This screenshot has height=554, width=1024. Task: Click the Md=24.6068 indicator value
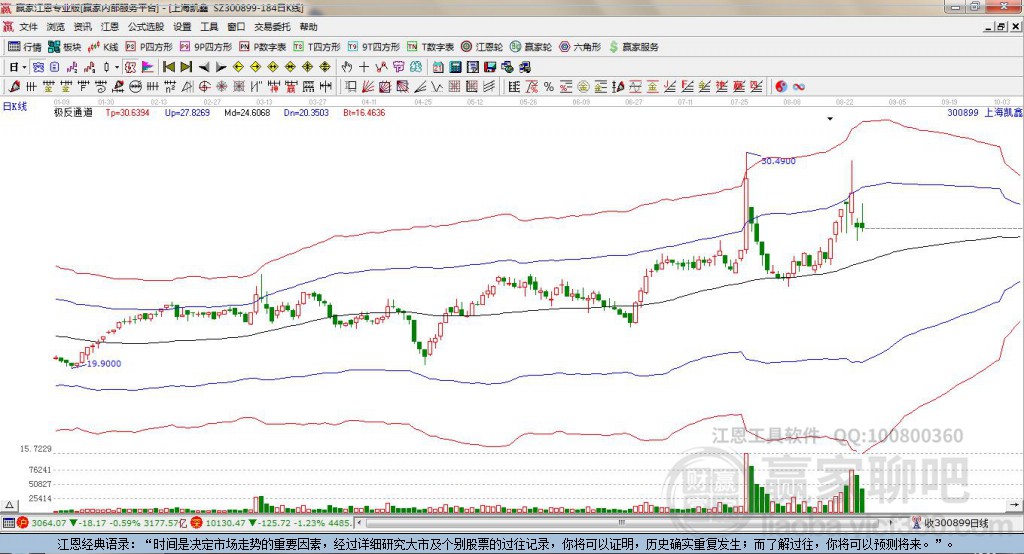247,112
